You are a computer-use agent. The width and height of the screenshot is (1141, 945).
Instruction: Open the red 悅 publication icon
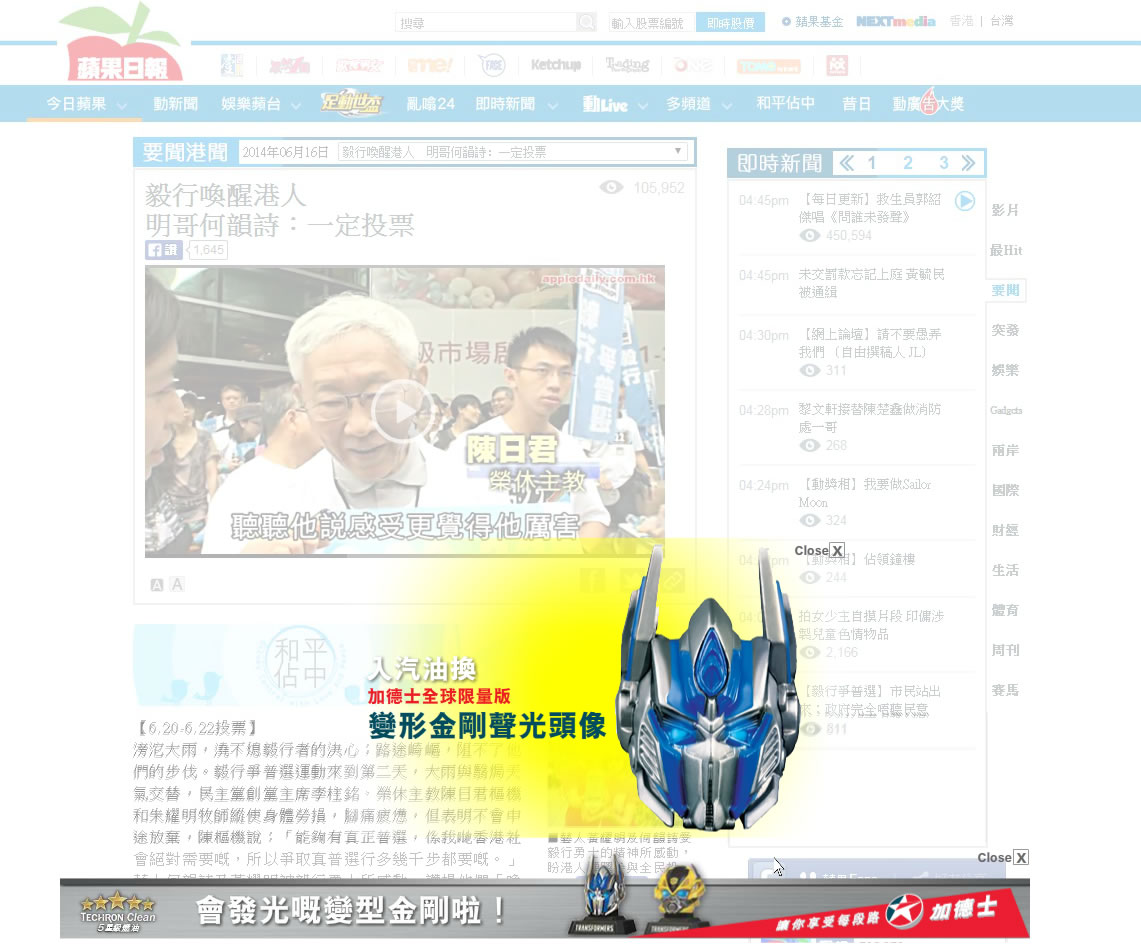tap(838, 65)
